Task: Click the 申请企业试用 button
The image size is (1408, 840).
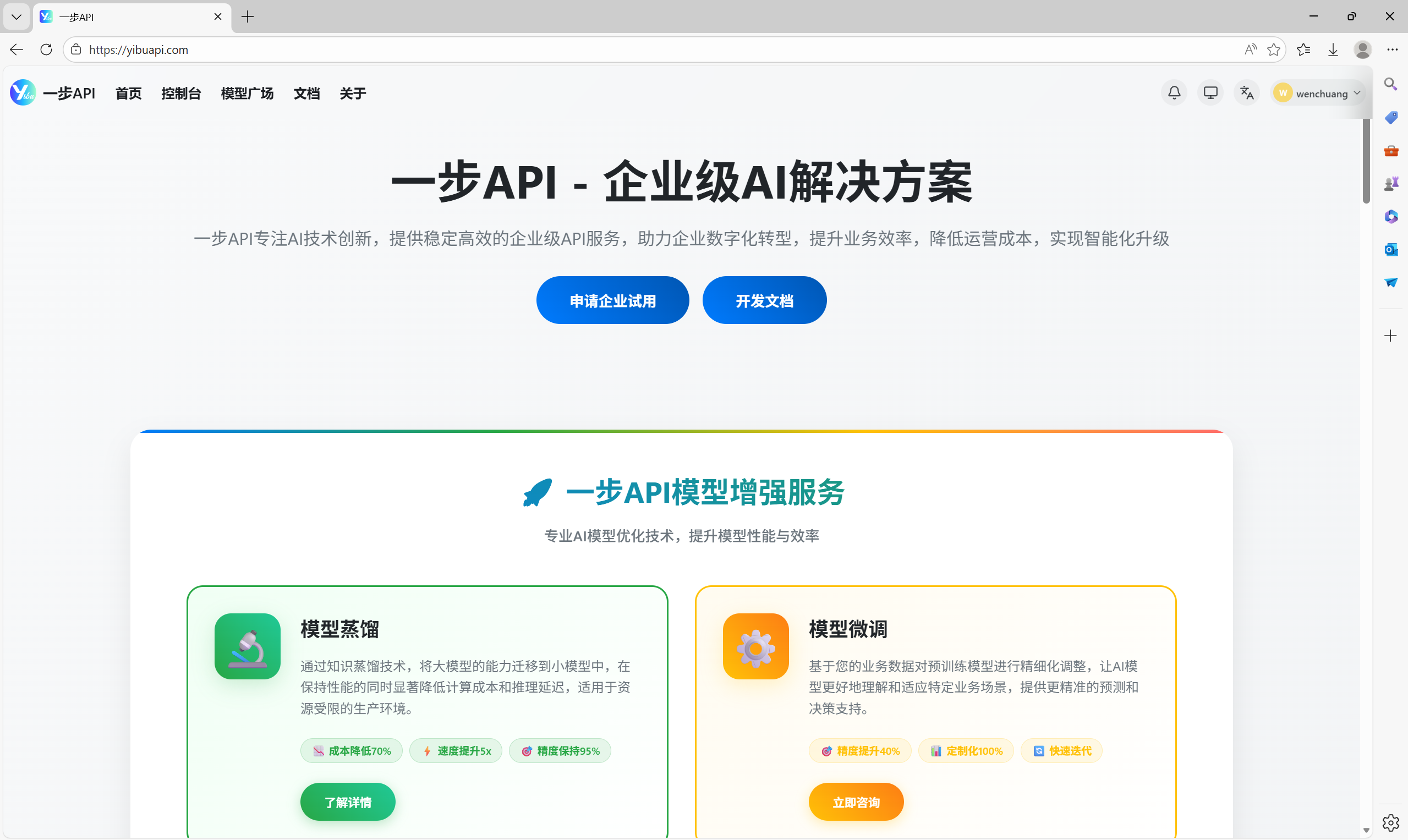Action: (612, 300)
